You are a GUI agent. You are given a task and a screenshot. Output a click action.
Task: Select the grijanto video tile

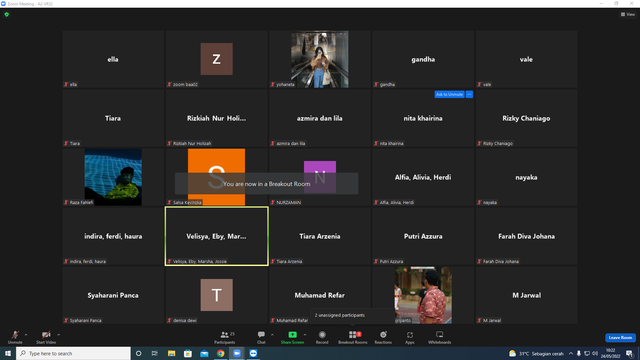(x=423, y=295)
